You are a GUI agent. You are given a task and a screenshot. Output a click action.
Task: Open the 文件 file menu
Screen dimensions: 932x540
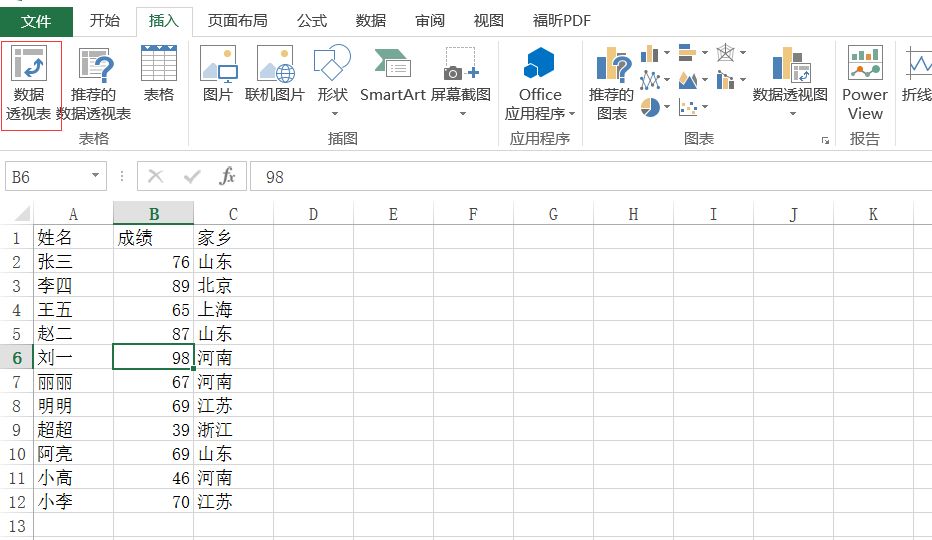(36, 21)
